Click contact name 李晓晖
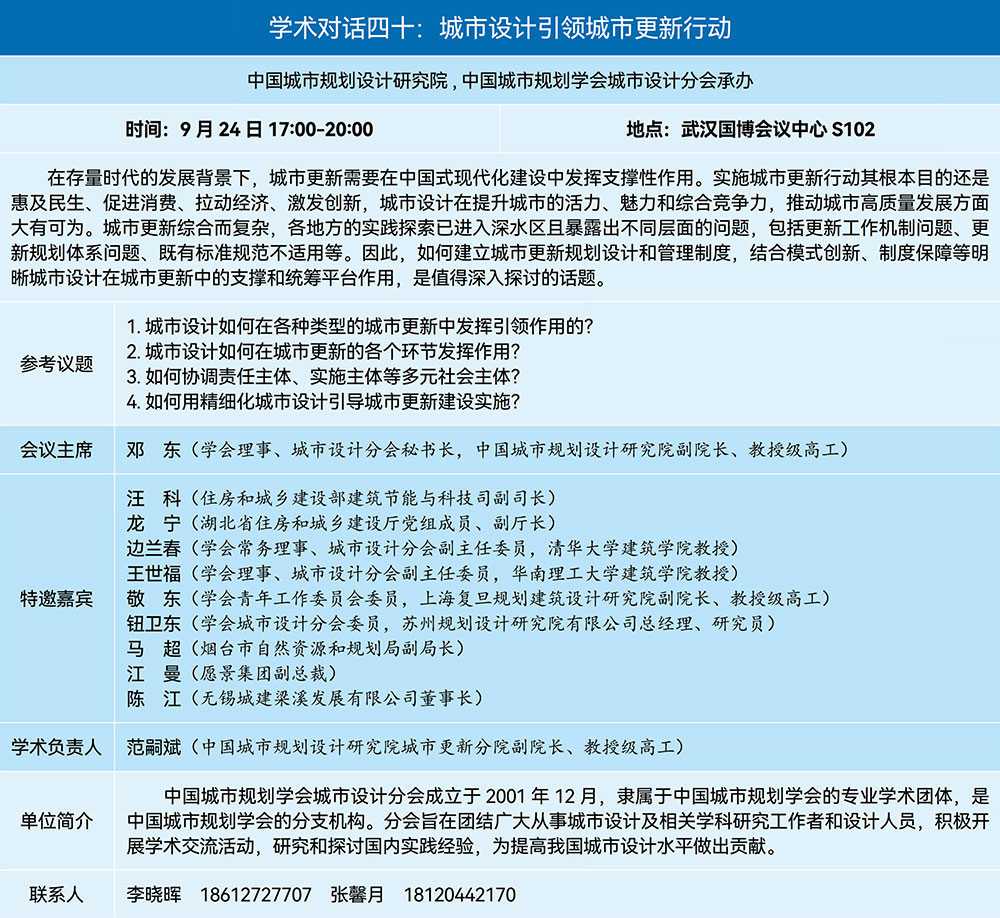The image size is (1000, 918). coord(154,894)
